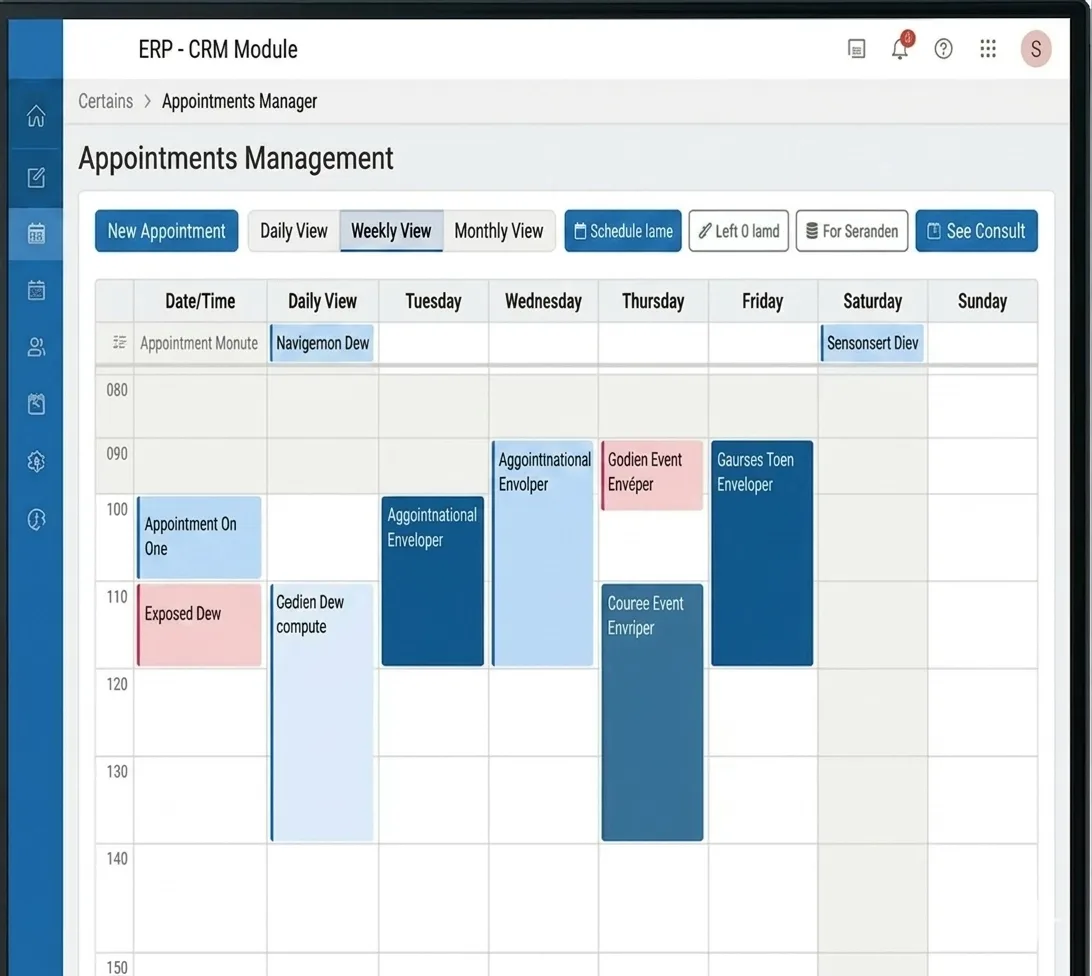Image resolution: width=1092 pixels, height=976 pixels.
Task: Click the For Seranden button
Action: click(x=852, y=231)
